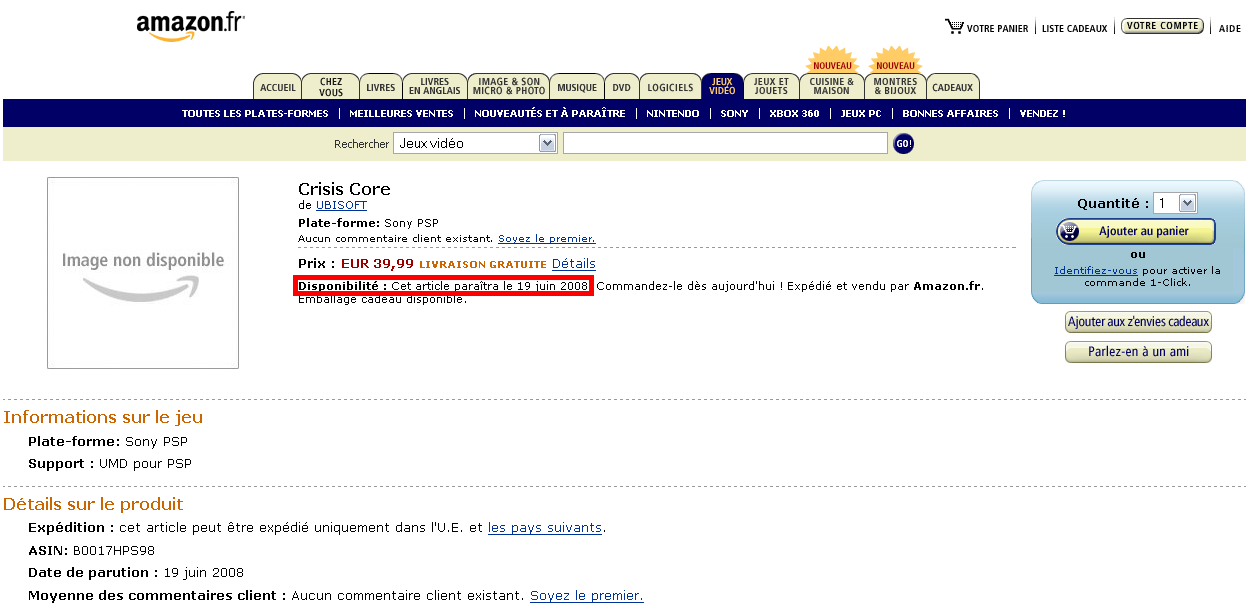
Task: Click the ASIN B0017HPS98 text
Action: click(91, 551)
